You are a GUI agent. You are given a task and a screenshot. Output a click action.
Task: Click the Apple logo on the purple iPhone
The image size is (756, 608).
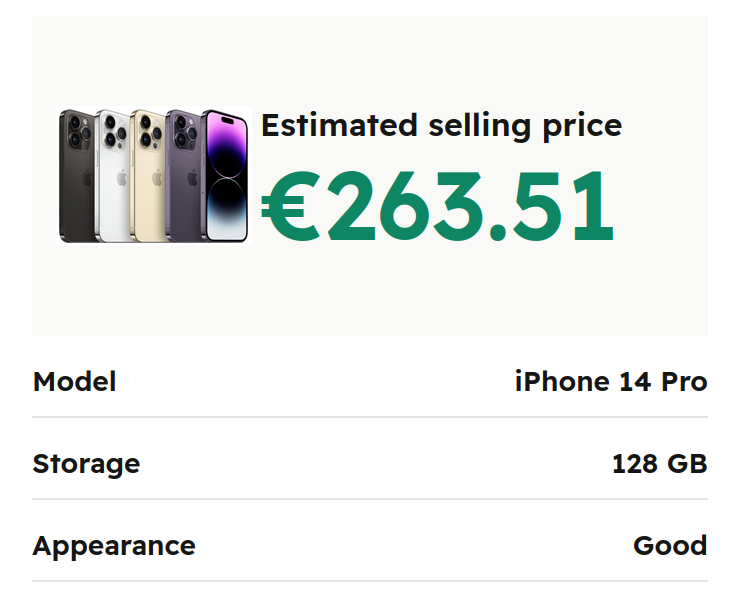[x=190, y=178]
